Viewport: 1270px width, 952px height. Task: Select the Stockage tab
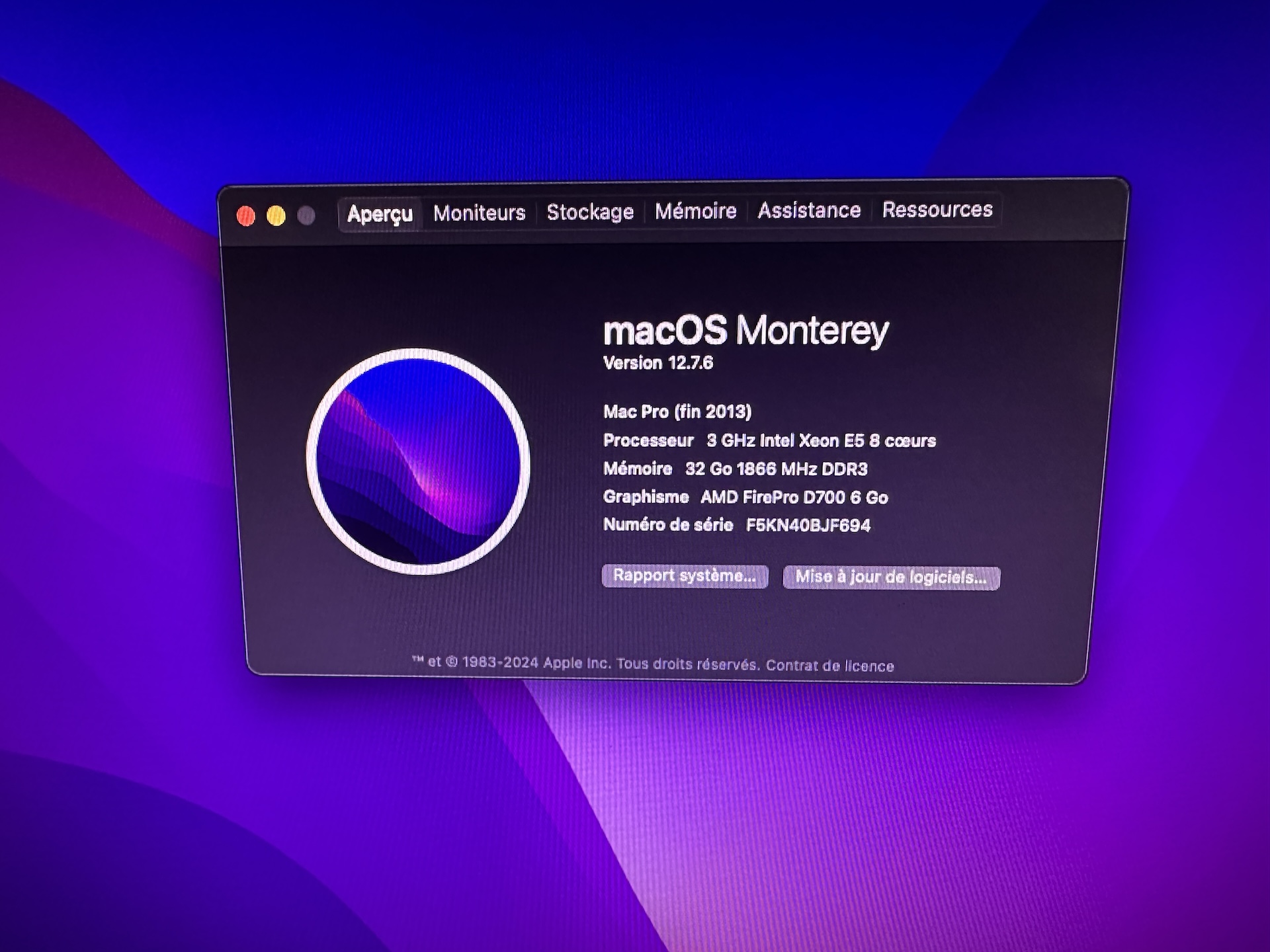590,212
